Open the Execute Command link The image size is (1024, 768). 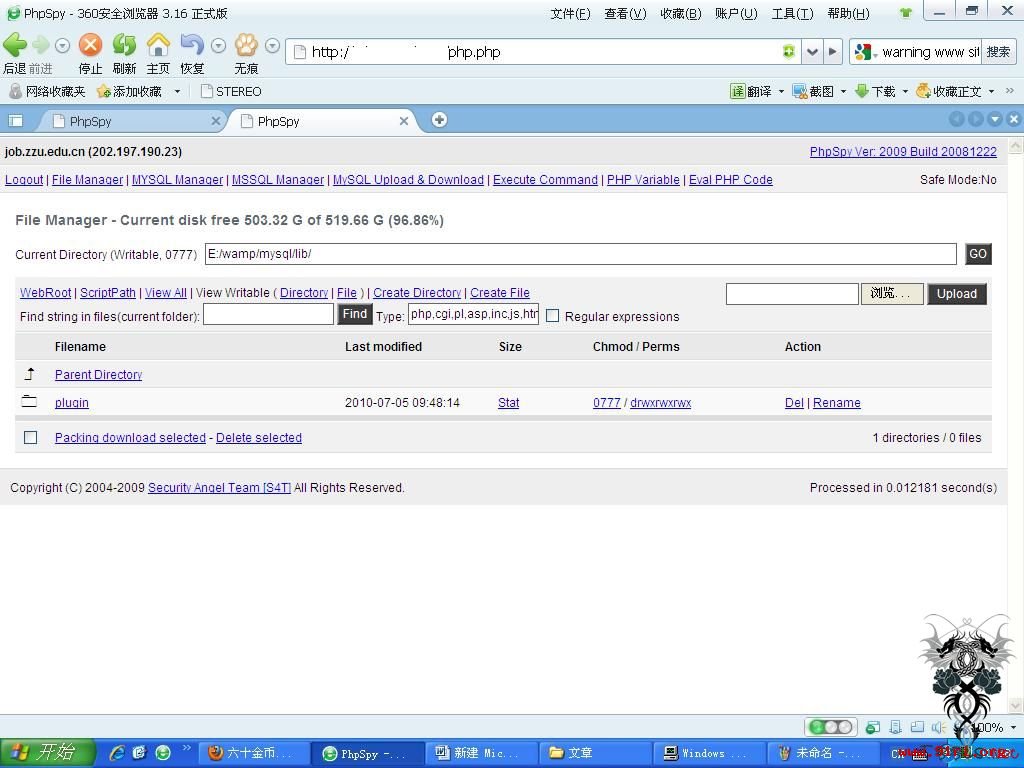[545, 180]
